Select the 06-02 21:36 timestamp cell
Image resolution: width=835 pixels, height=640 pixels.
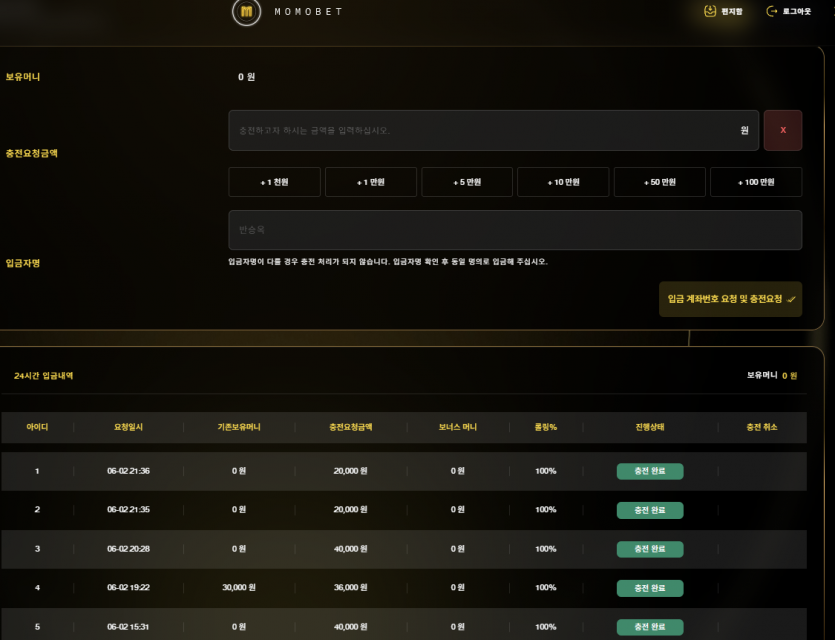(x=128, y=471)
